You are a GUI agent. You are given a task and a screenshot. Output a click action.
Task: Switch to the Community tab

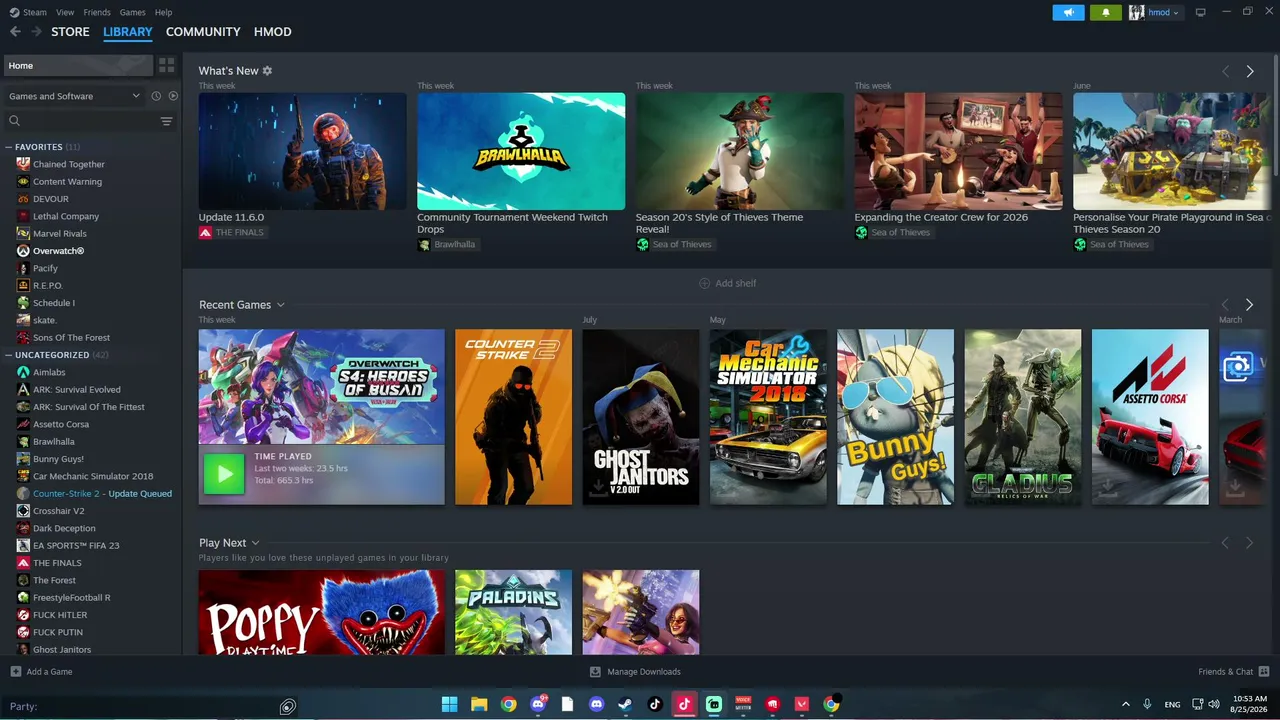pyautogui.click(x=203, y=32)
